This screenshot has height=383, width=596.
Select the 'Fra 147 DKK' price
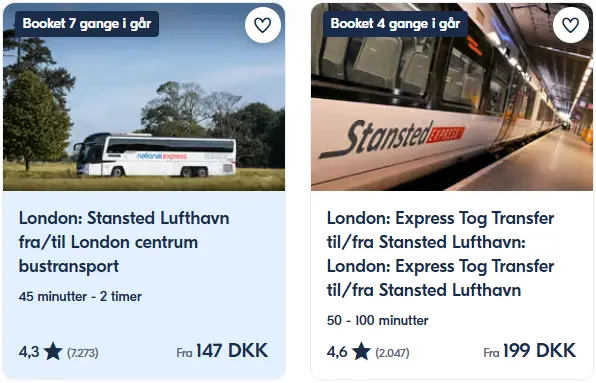click(x=222, y=351)
